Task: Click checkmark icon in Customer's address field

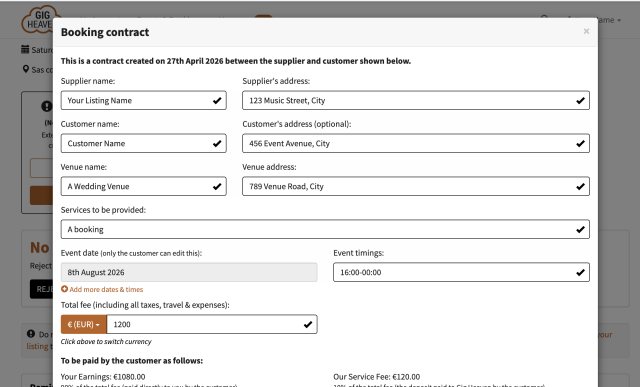Action: click(x=580, y=143)
